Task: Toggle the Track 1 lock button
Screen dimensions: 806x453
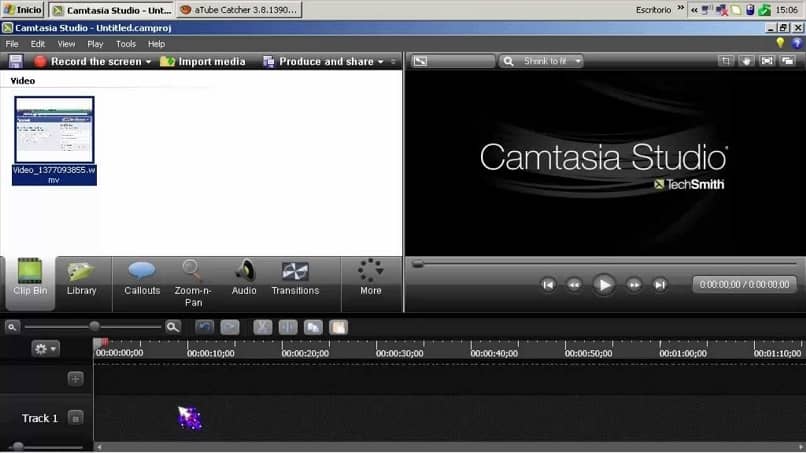Action: [x=76, y=418]
